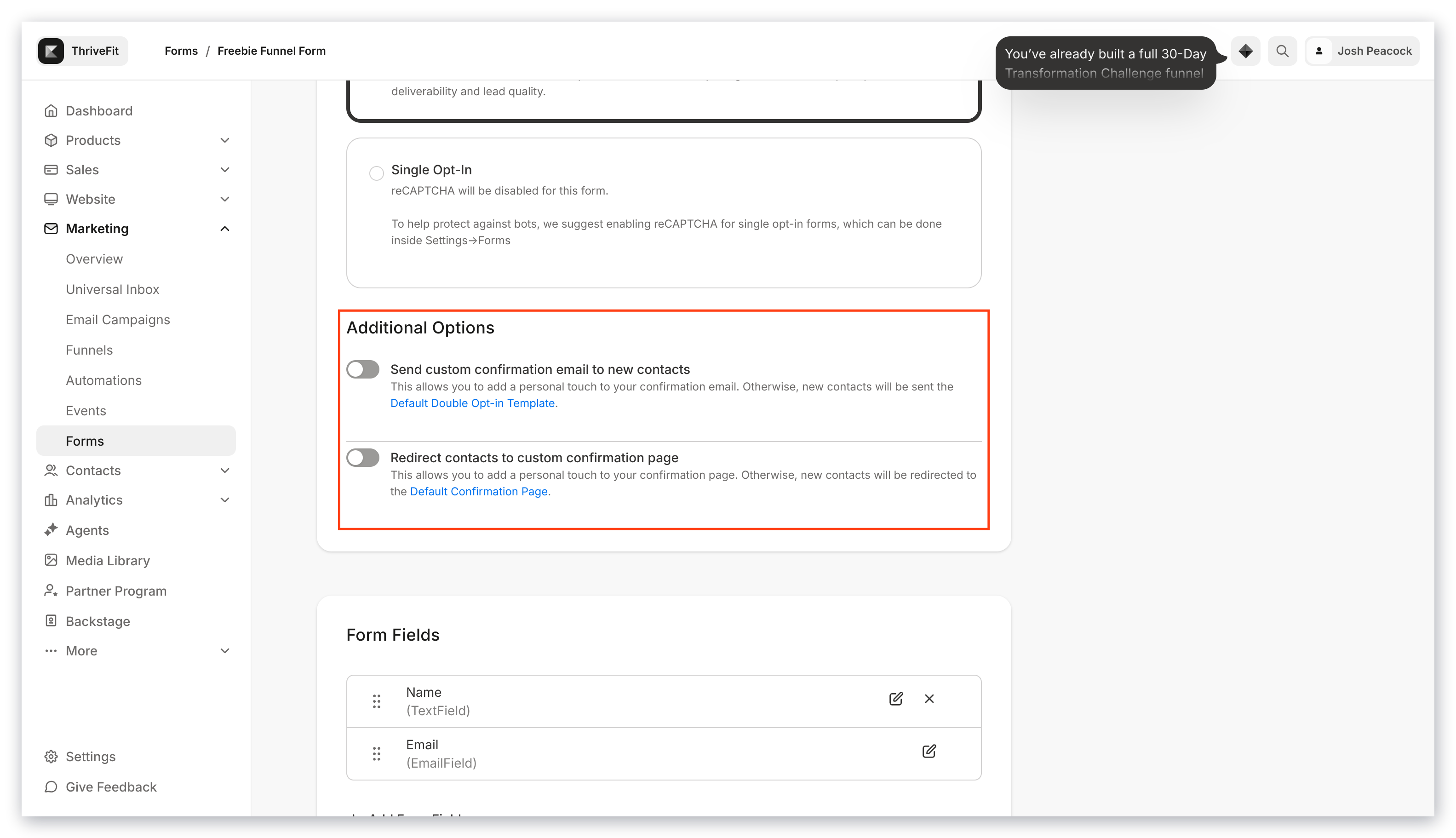Expand the Sales menu chevron
1456x838 pixels.
[225, 169]
